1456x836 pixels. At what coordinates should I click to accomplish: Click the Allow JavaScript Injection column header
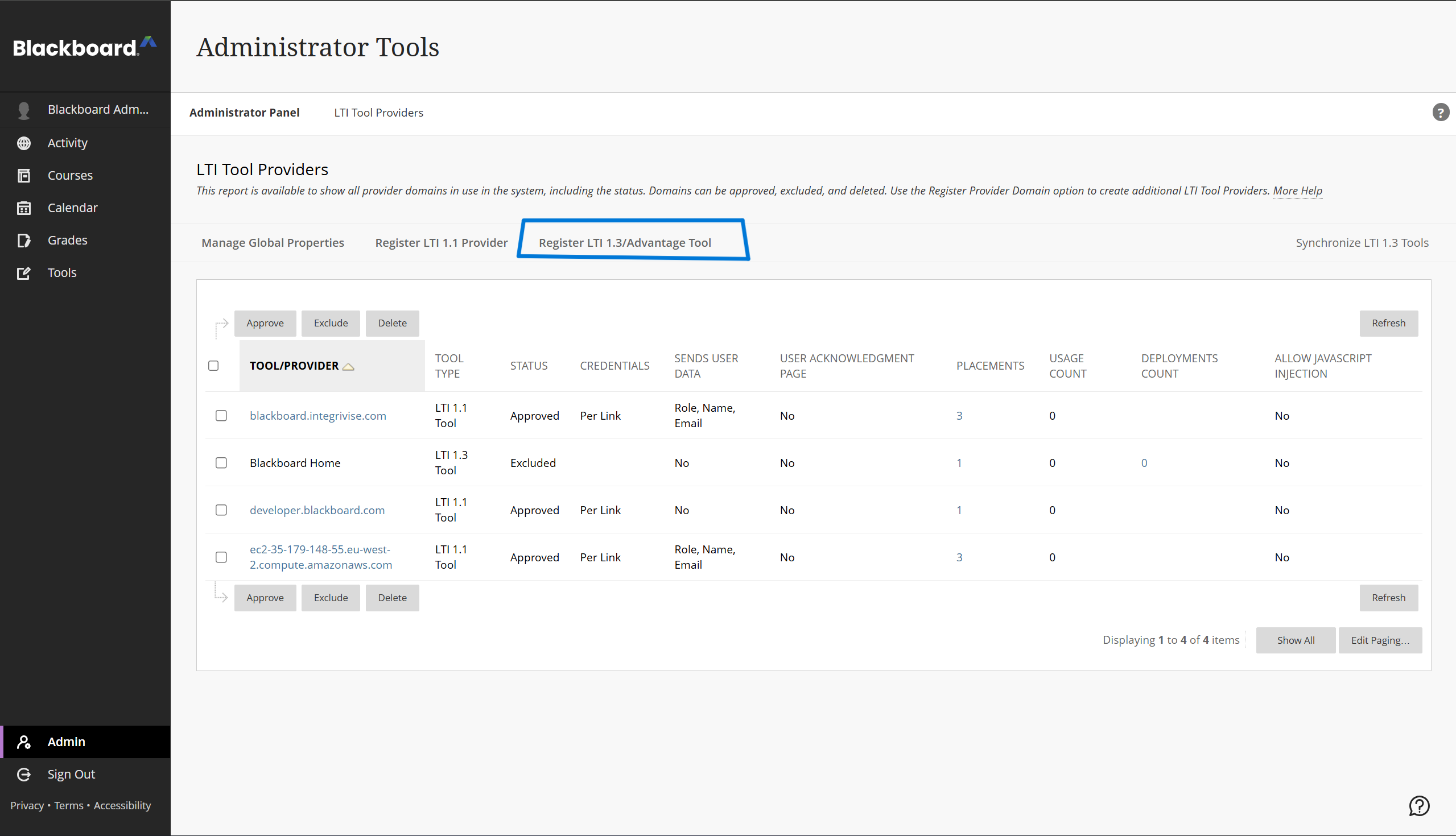tap(1323, 366)
